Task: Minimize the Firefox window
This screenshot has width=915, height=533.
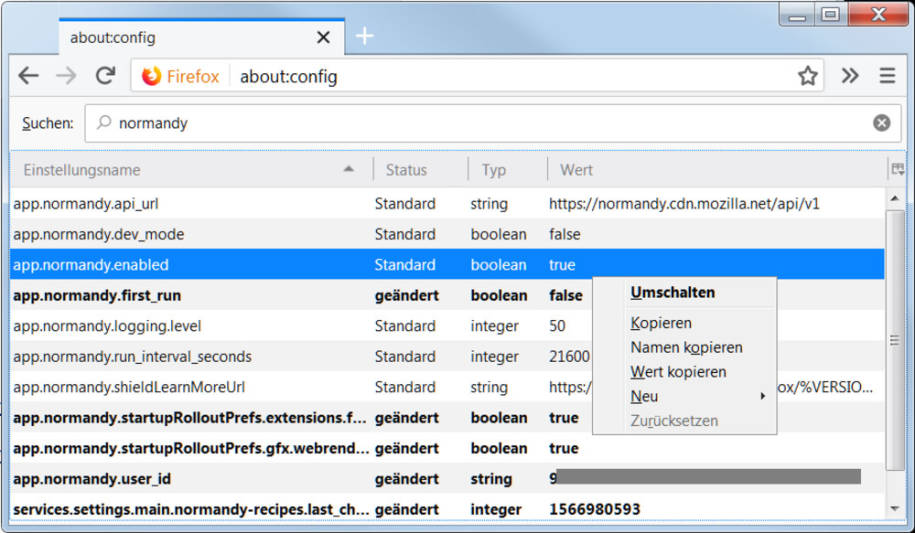Action: pos(797,14)
